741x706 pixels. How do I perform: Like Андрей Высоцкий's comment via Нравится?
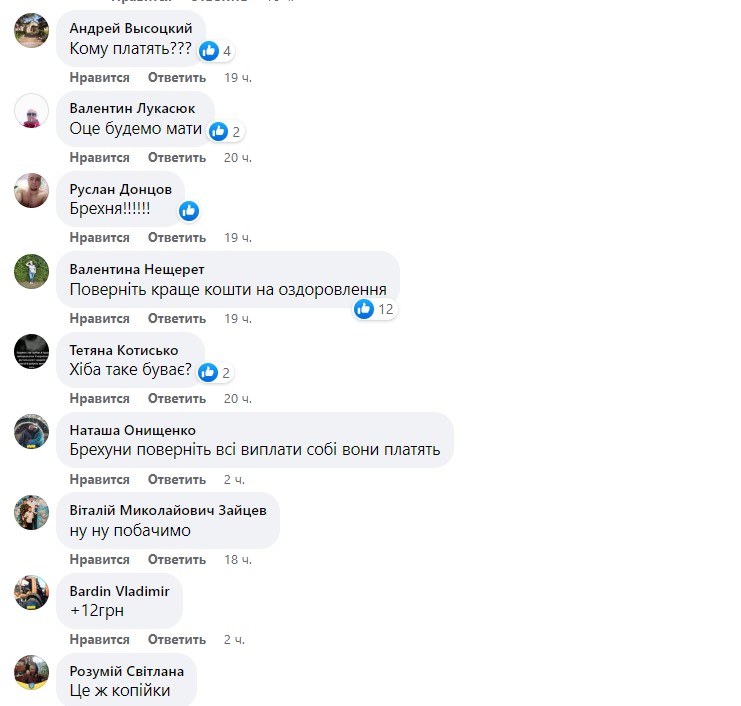coord(99,77)
